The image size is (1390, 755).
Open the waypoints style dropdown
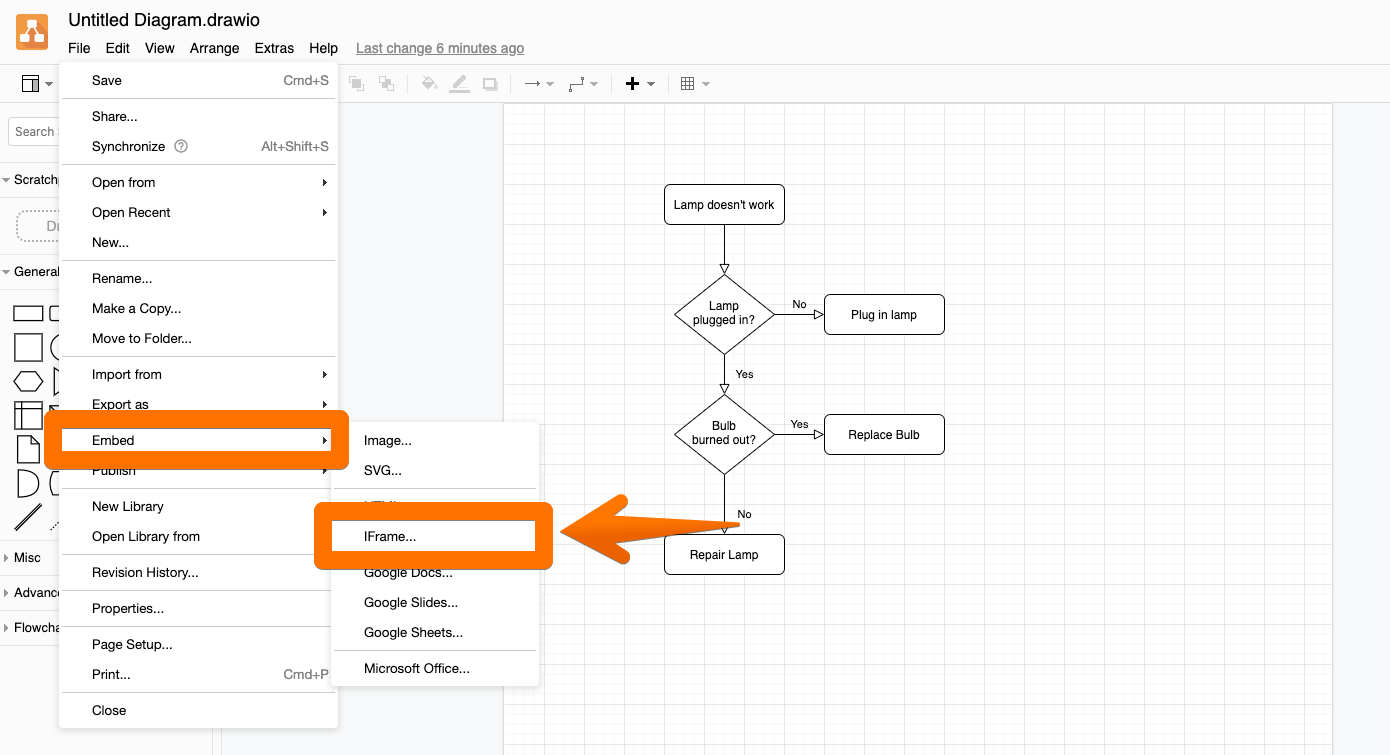click(x=583, y=84)
